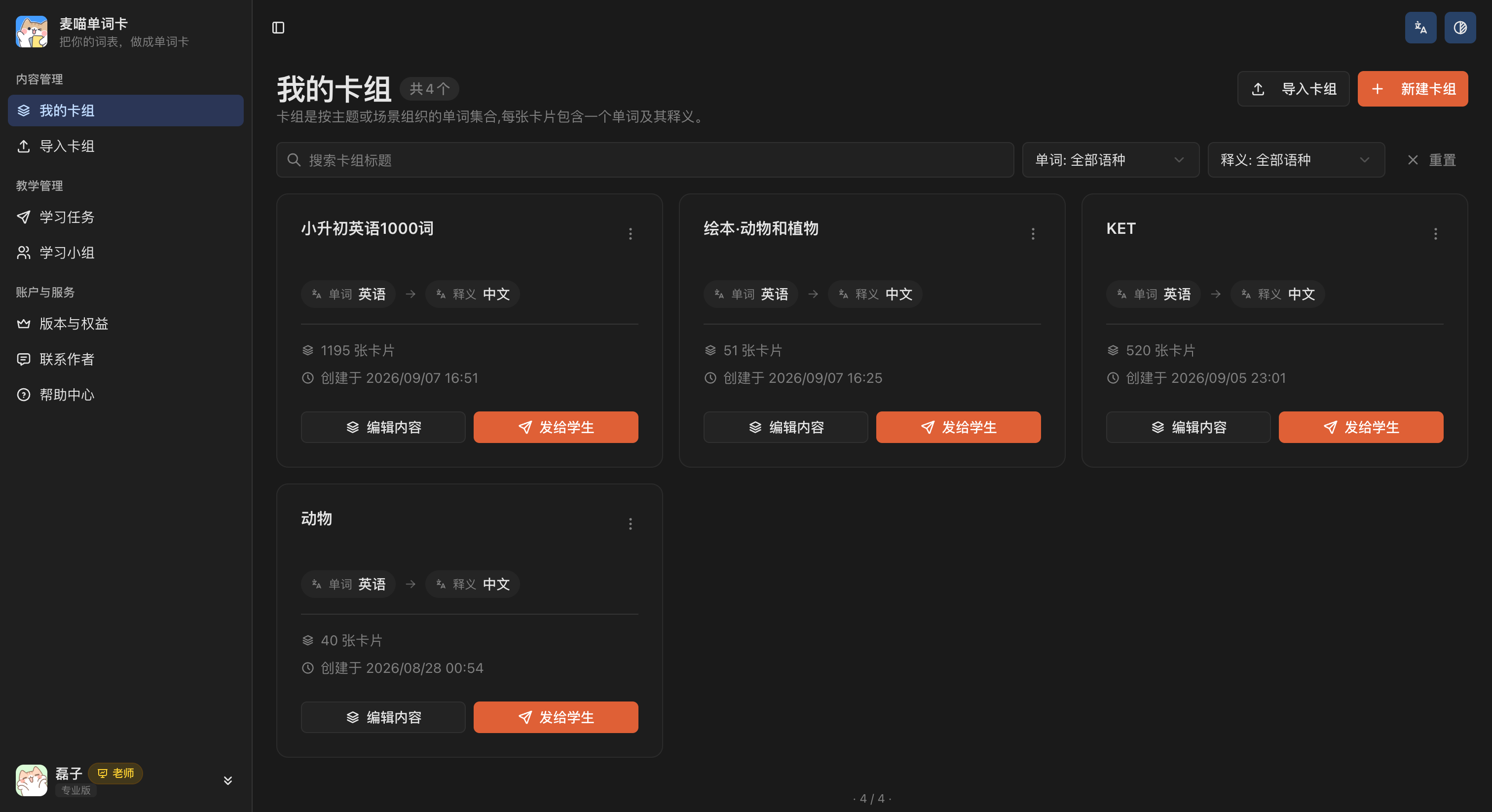Screen dimensions: 1492x812
Task: Click 编辑内容 on 绘本·动物和植物 deck
Action: coord(785,427)
